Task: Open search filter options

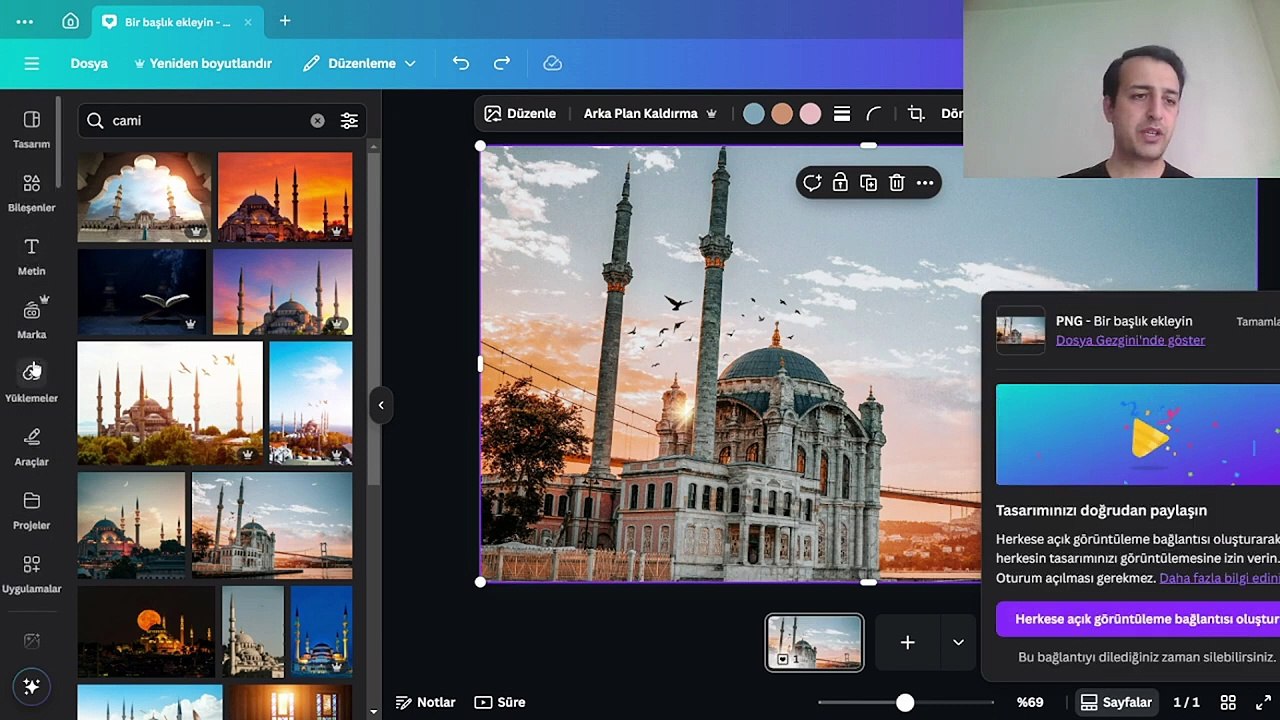Action: (x=349, y=120)
